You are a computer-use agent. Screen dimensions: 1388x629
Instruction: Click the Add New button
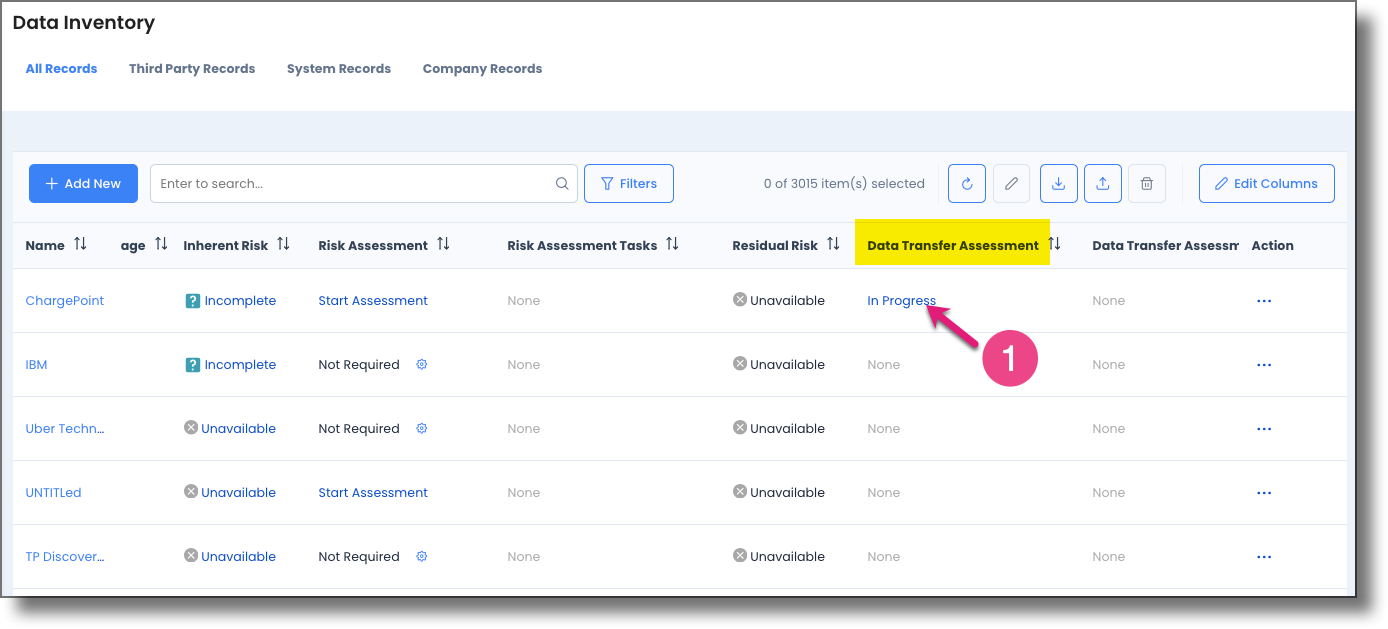[x=83, y=183]
